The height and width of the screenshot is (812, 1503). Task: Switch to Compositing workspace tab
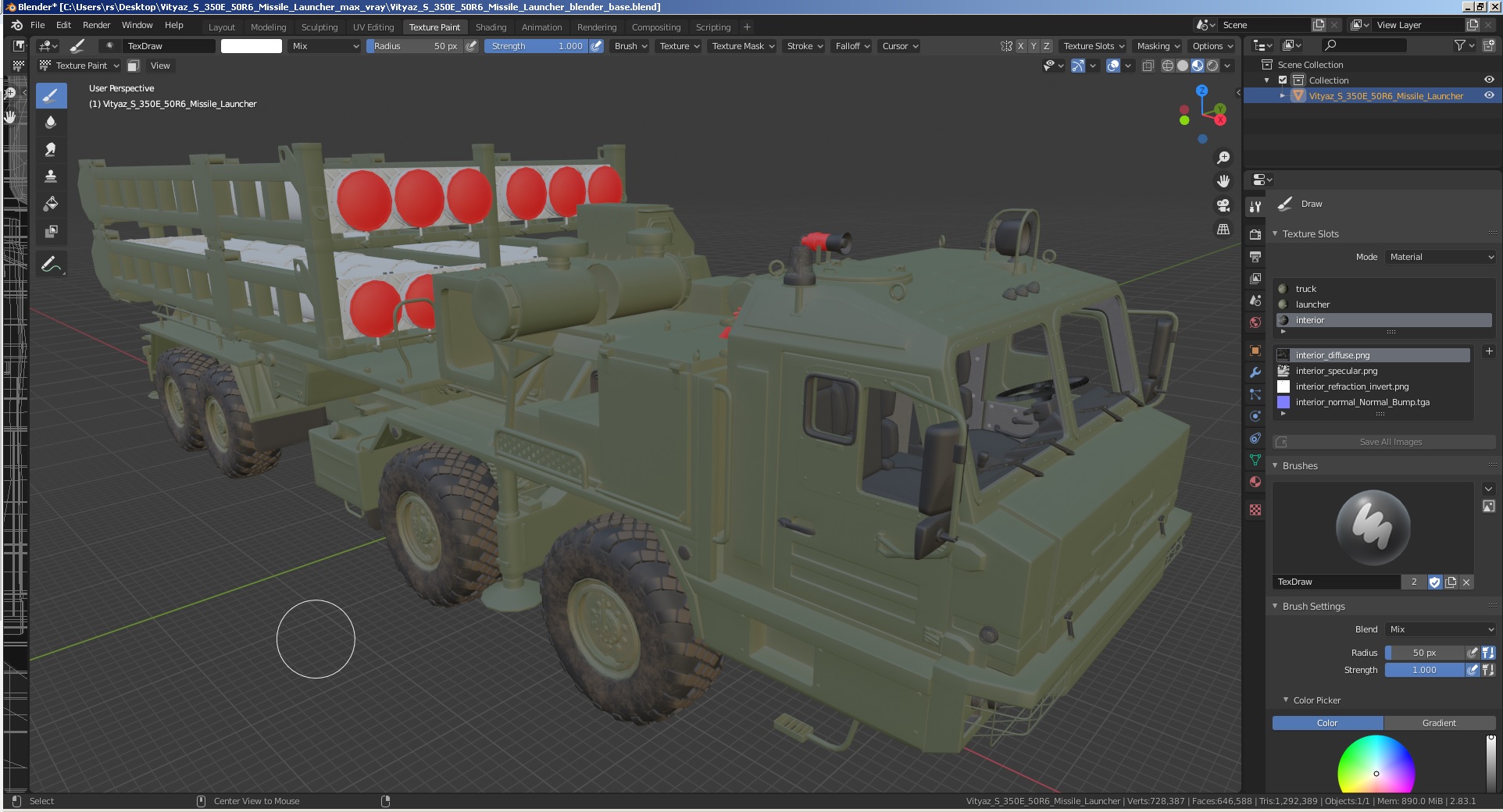point(656,27)
